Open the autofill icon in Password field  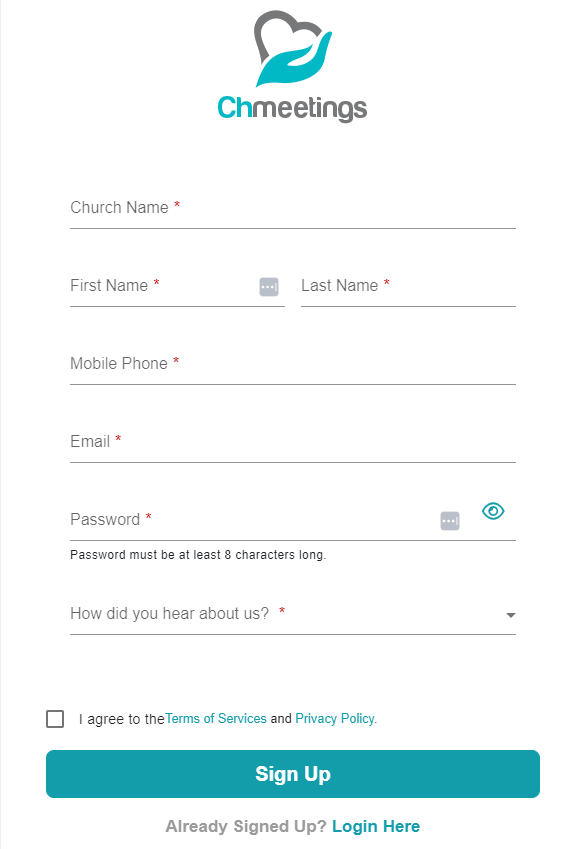[x=450, y=521]
